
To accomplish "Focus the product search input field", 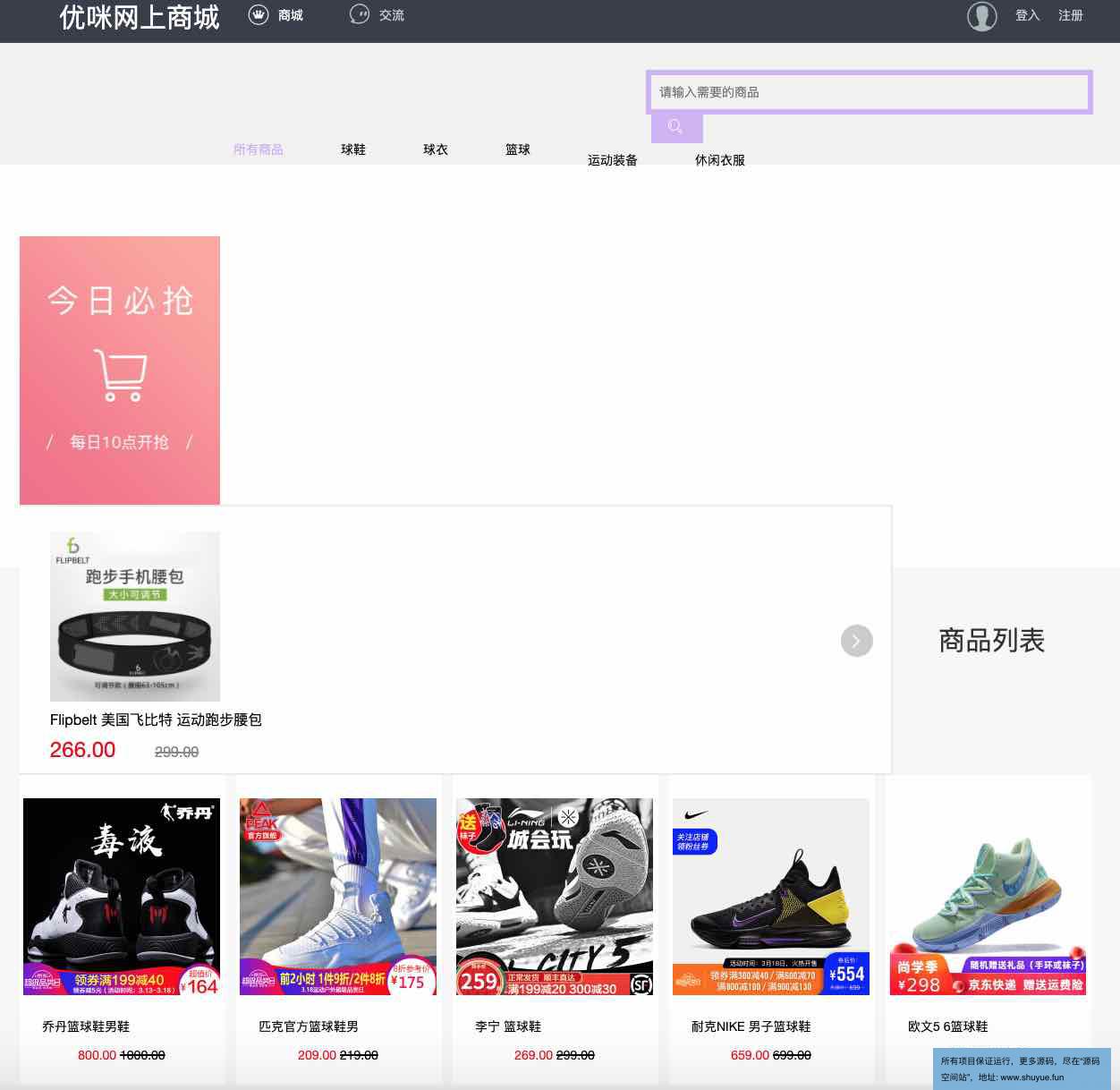I will point(869,92).
